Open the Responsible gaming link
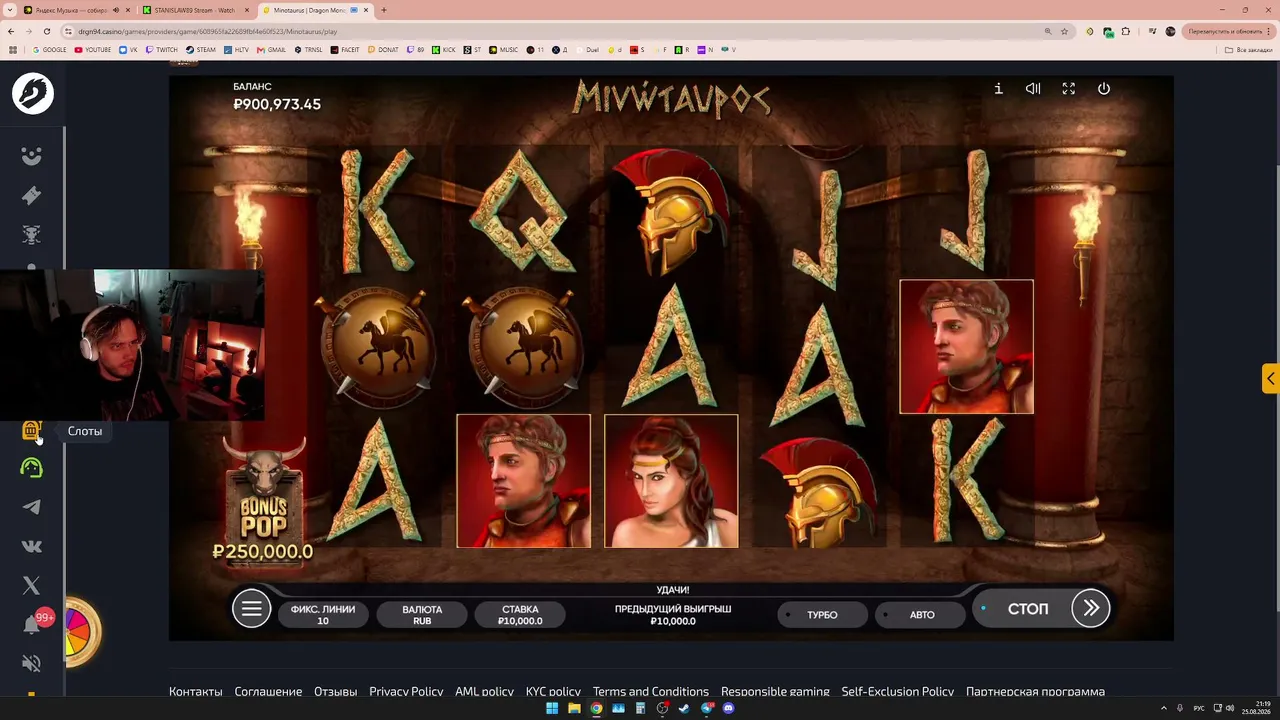Screen dimensions: 1280x720 (x=775, y=692)
